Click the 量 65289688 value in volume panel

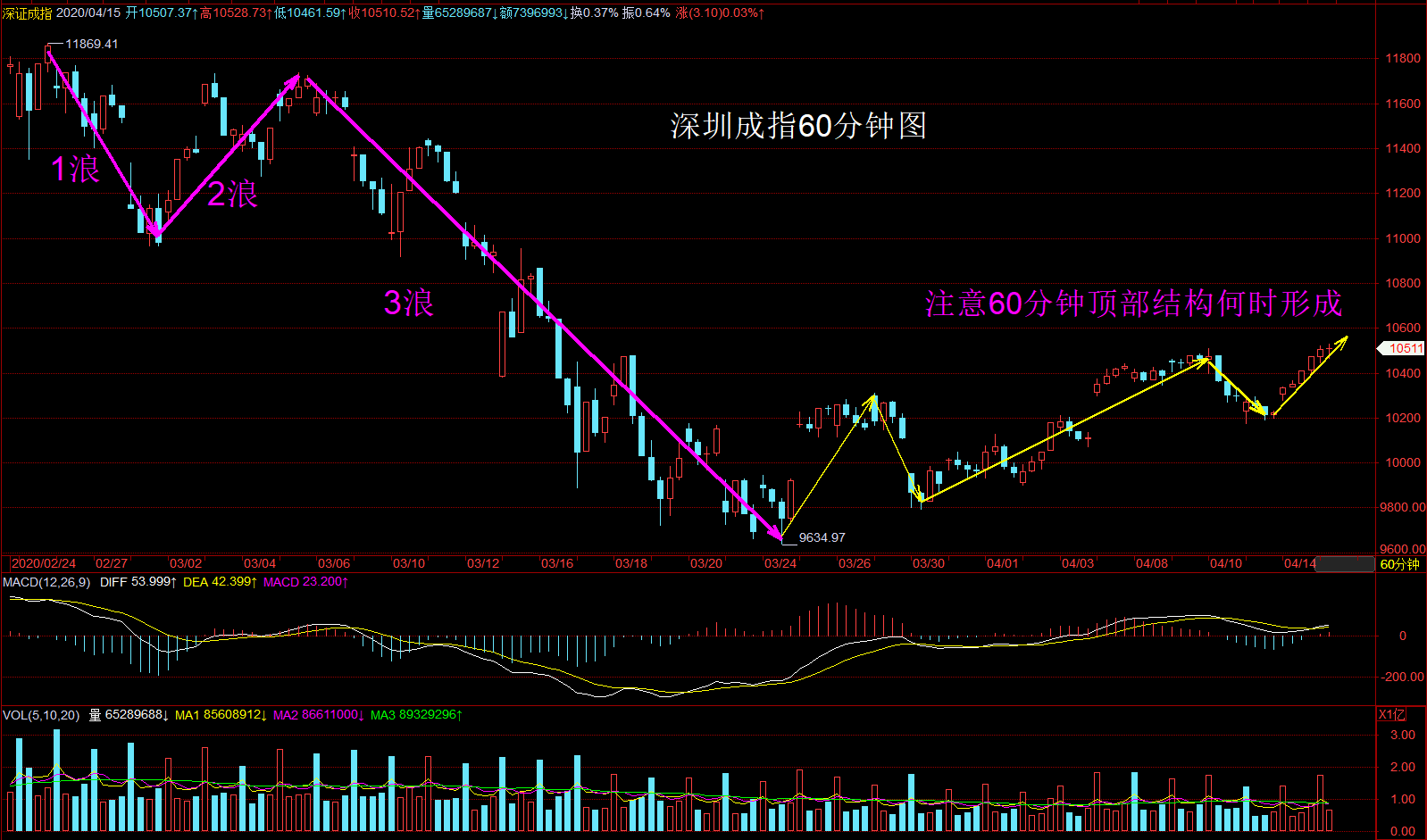pos(129,715)
